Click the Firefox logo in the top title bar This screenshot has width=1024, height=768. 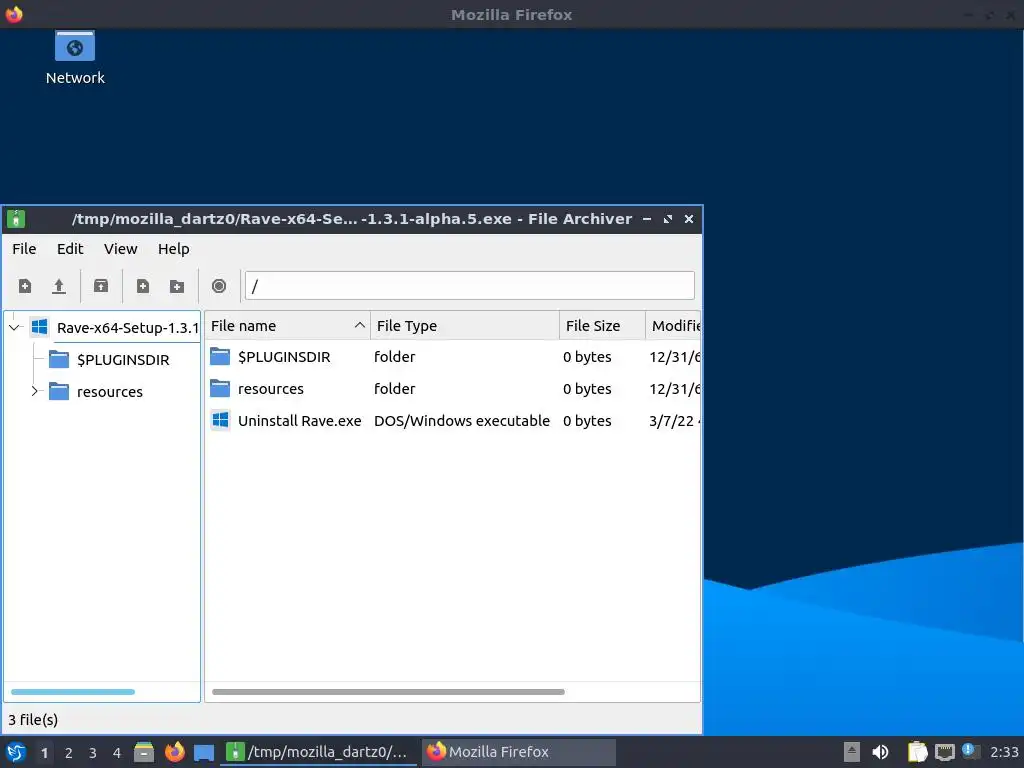pos(14,14)
